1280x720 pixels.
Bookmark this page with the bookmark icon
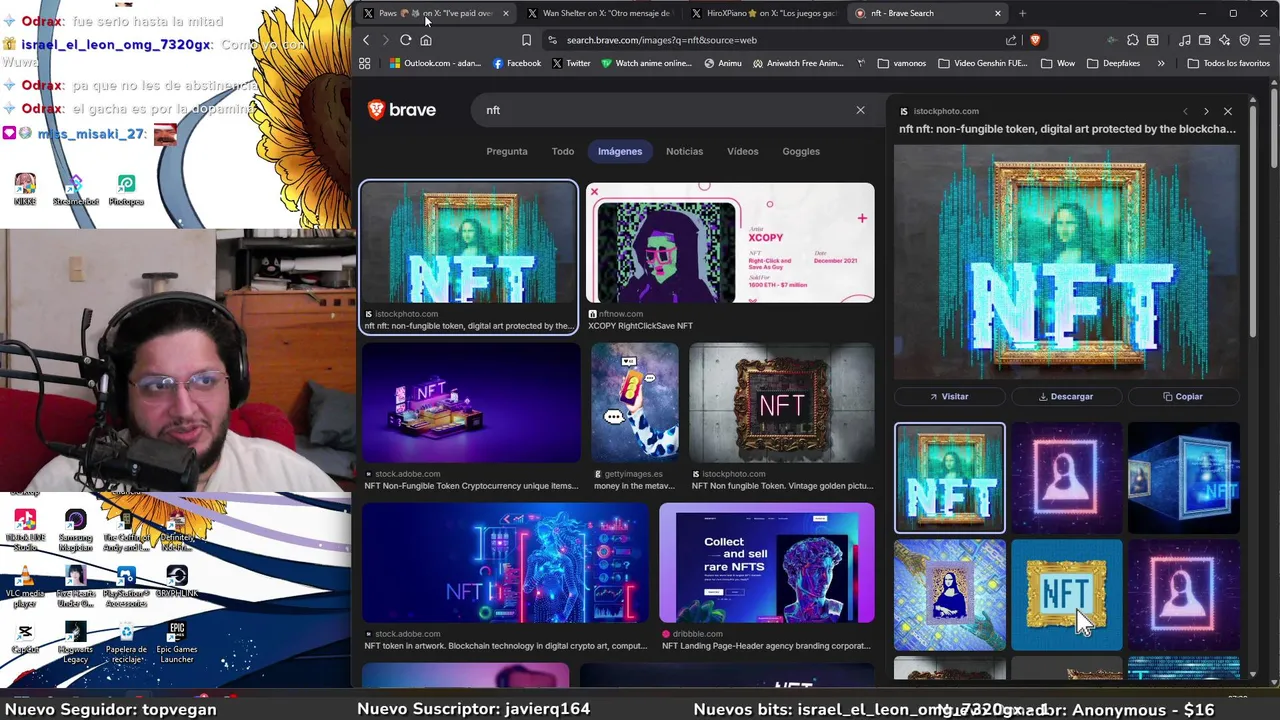(x=526, y=40)
